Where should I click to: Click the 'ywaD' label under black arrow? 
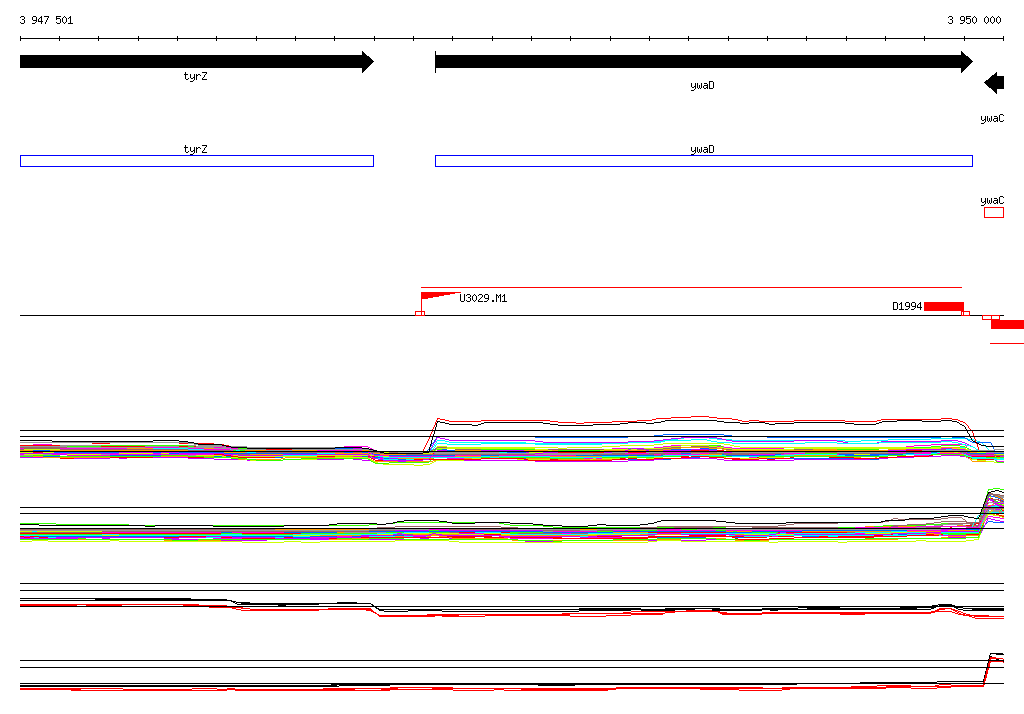click(702, 86)
